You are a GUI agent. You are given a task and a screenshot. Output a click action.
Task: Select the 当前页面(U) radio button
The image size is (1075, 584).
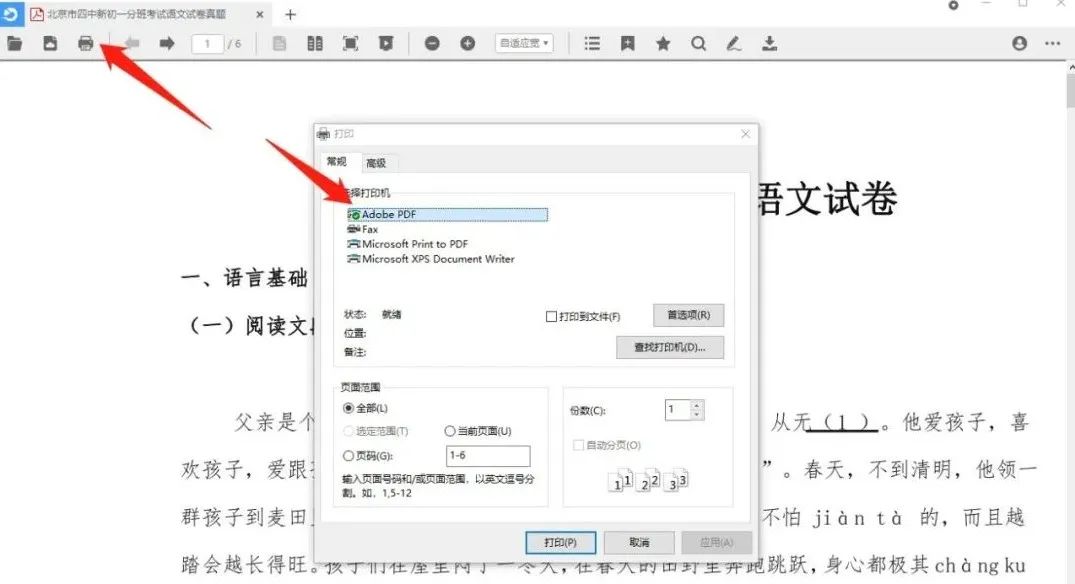point(450,431)
